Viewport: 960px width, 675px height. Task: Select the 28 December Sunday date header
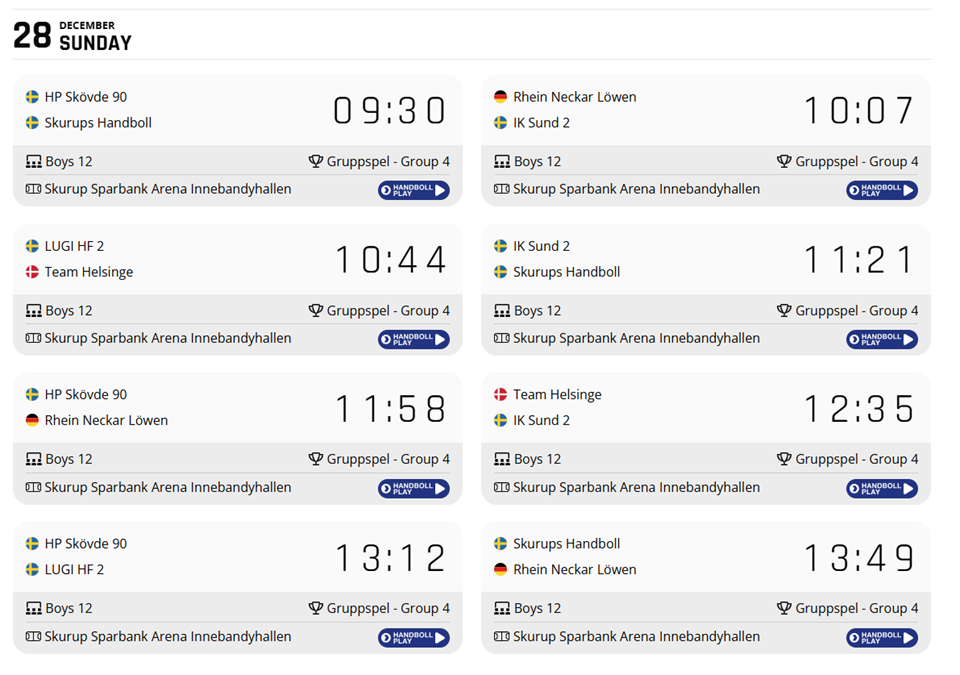(x=72, y=35)
